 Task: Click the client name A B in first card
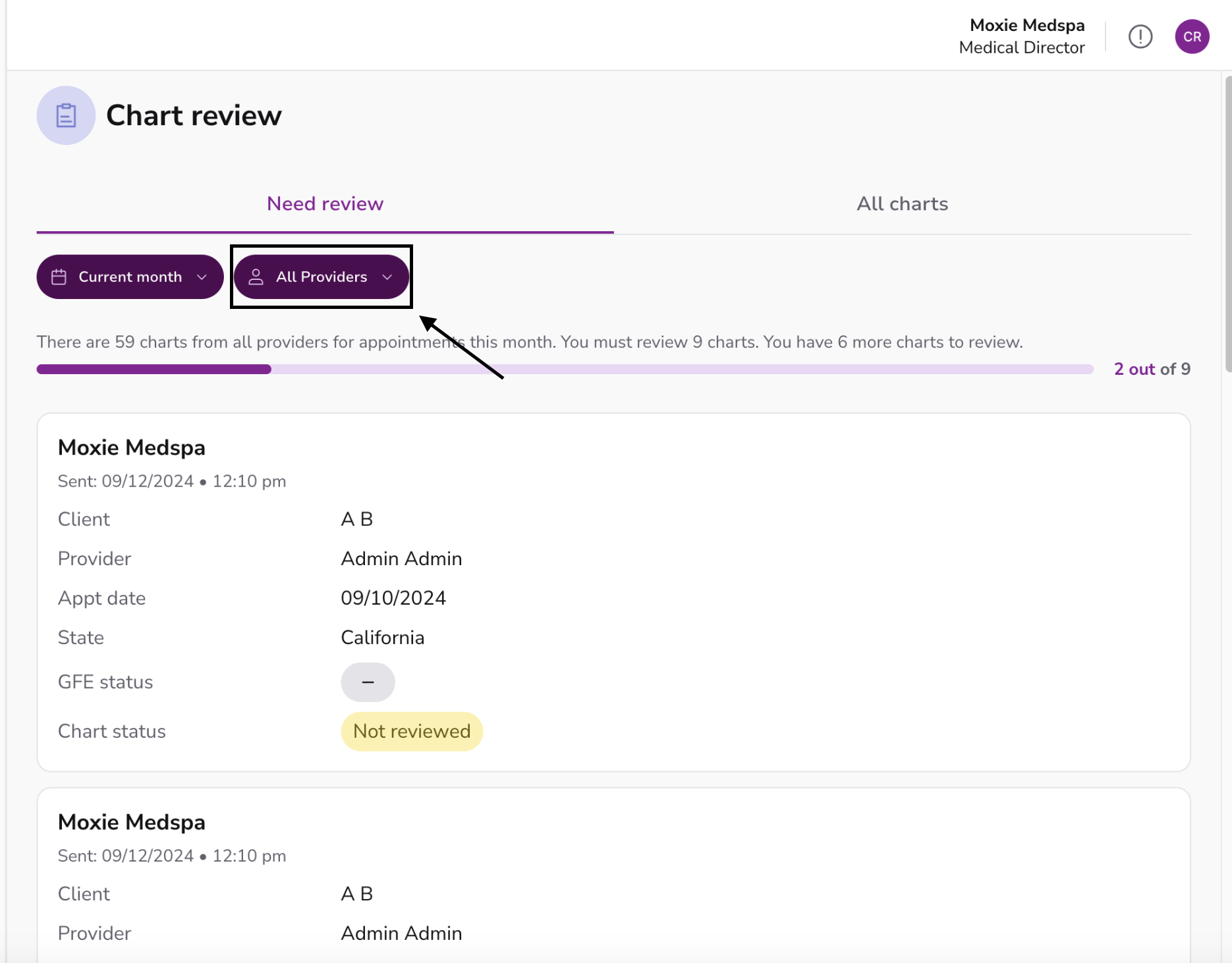(356, 519)
